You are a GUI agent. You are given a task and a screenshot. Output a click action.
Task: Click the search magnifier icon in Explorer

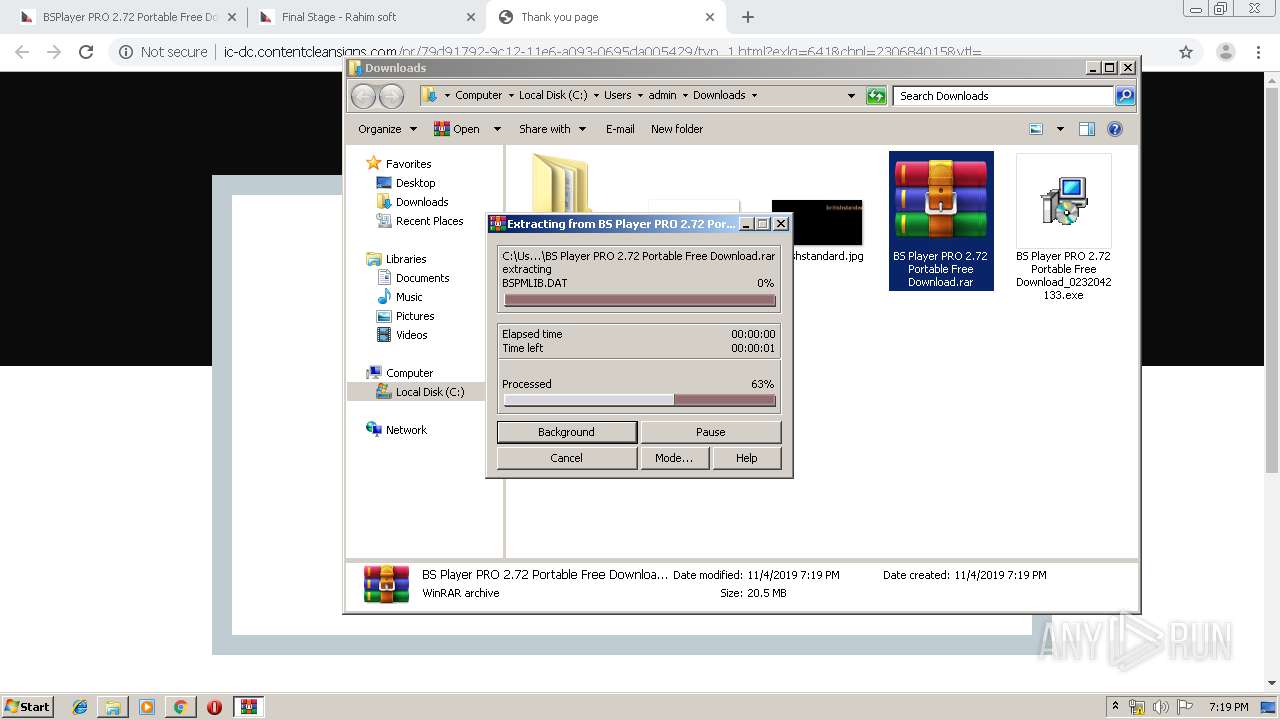(1125, 96)
